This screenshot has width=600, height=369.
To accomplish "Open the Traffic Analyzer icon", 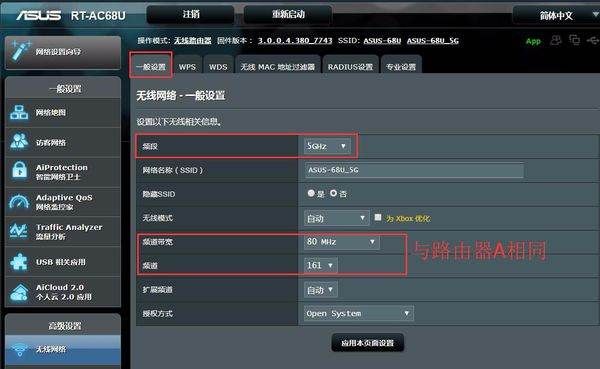I will tap(19, 231).
